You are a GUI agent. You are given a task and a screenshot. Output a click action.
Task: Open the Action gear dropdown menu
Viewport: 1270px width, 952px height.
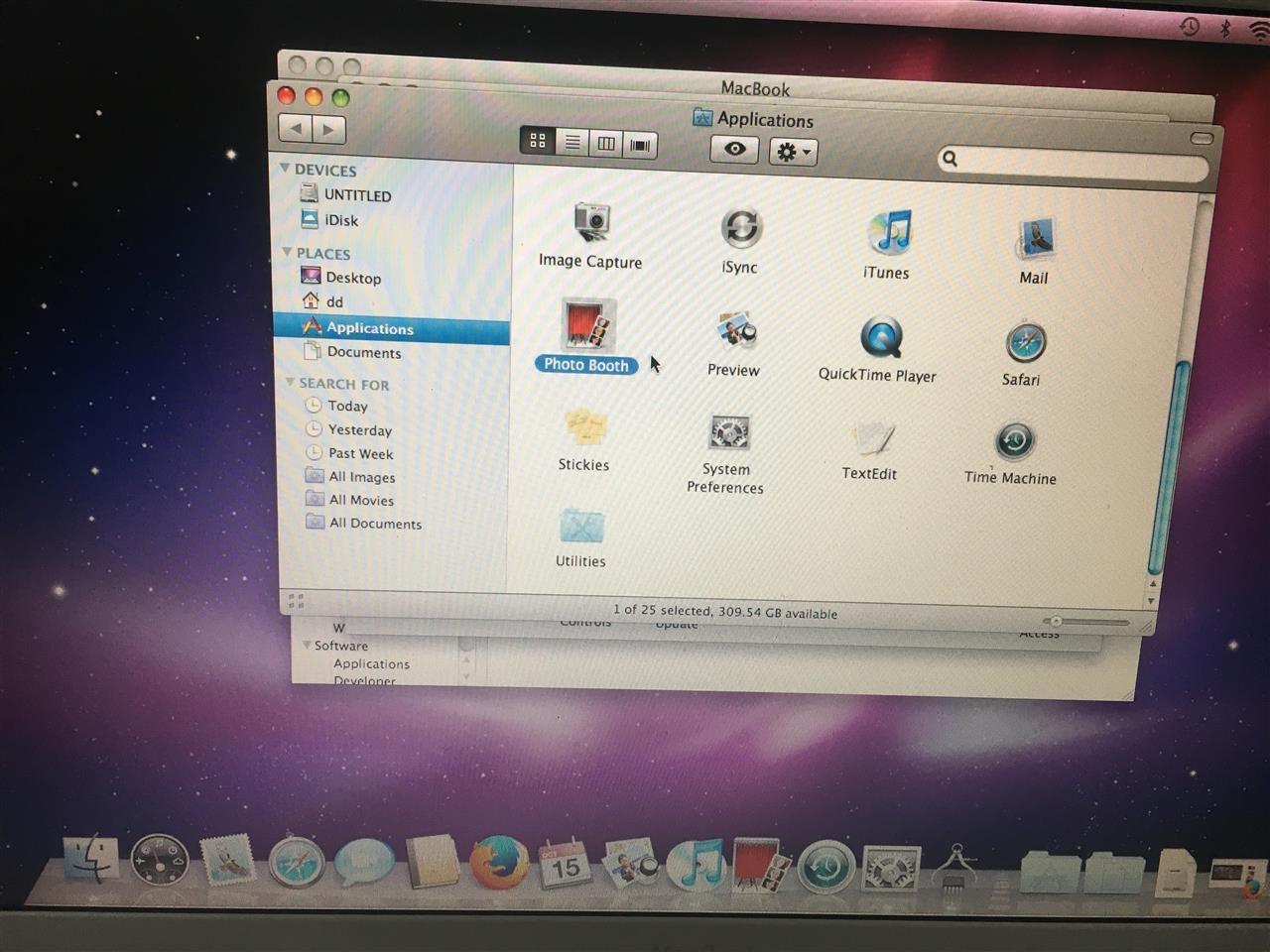[793, 152]
